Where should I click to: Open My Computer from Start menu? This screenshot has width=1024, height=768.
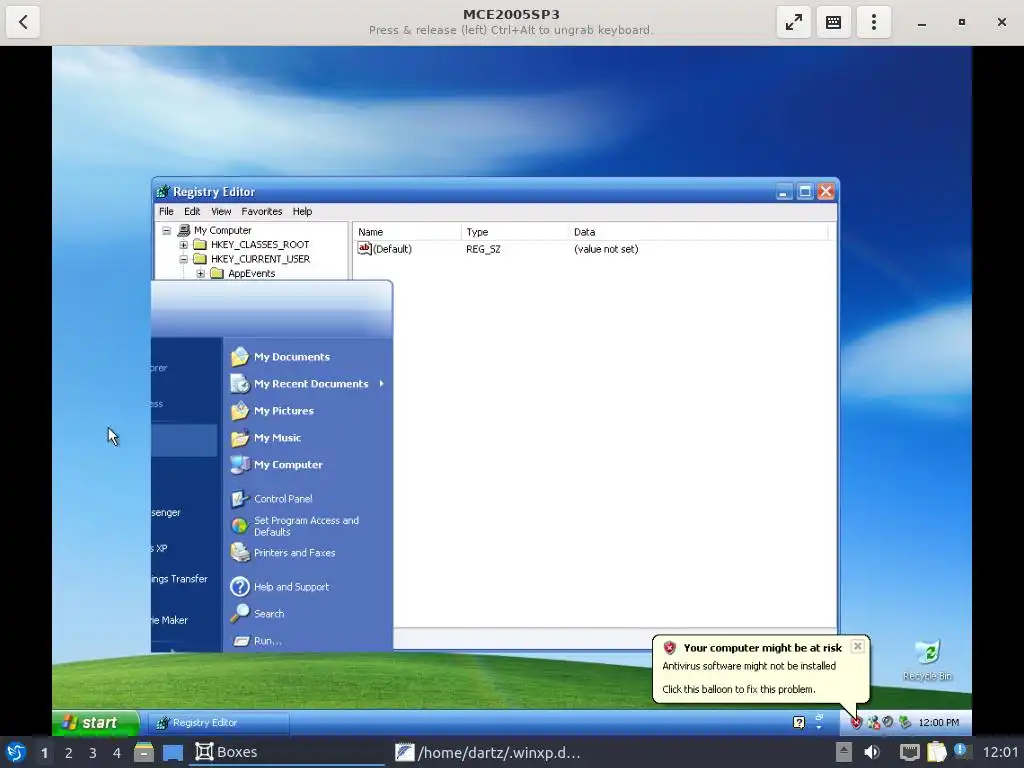tap(277, 464)
